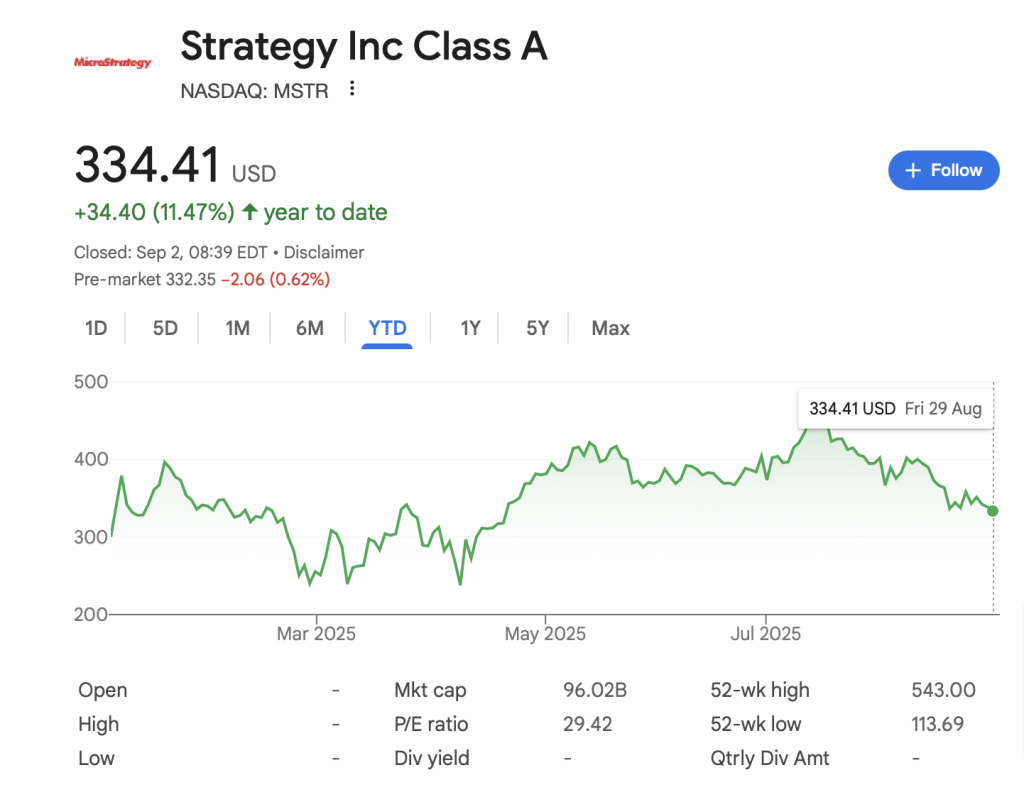Click the NASDAQ: MSTR ticker text
The height and width of the screenshot is (792, 1024).
point(254,91)
